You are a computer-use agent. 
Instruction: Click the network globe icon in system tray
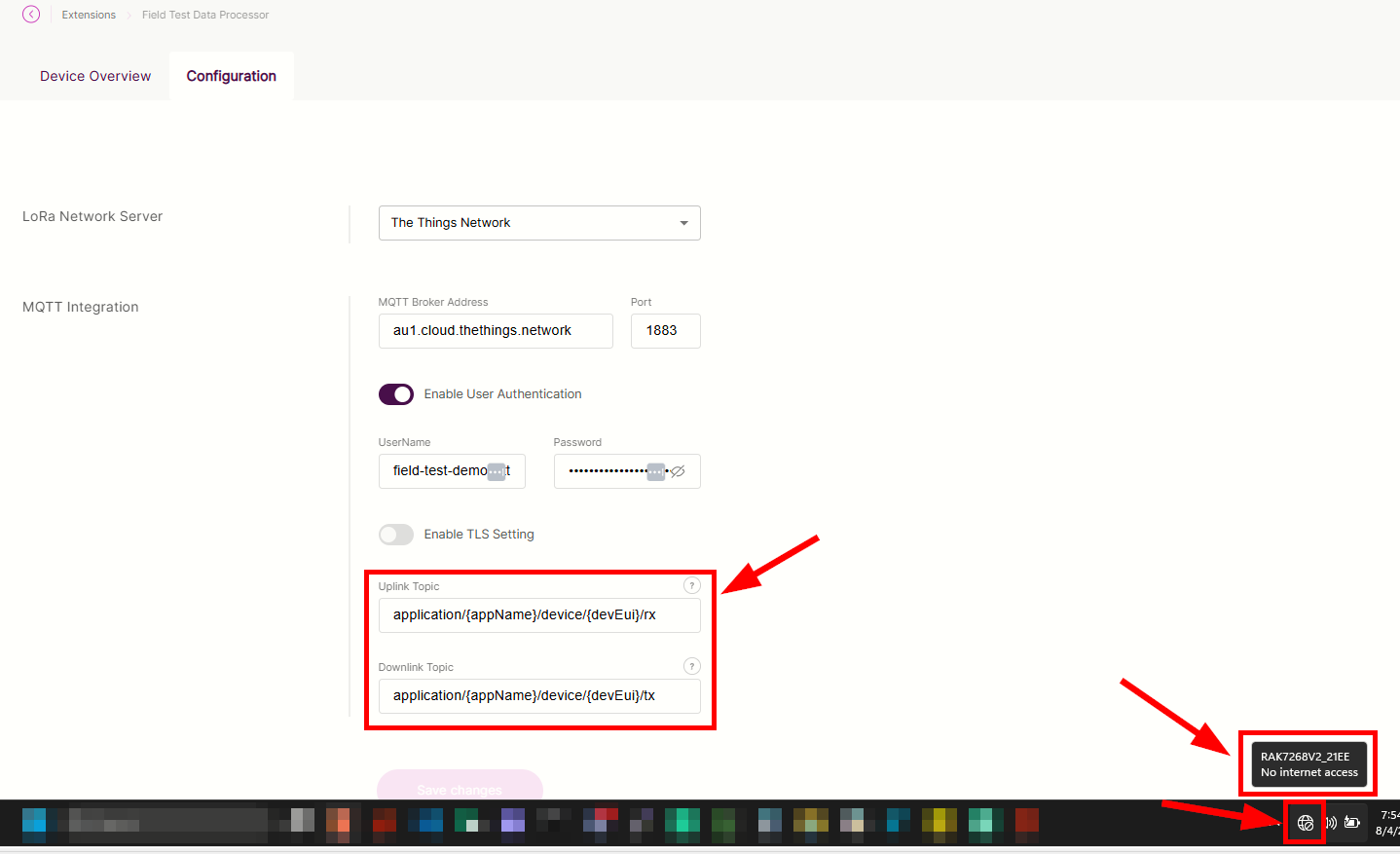[1305, 823]
